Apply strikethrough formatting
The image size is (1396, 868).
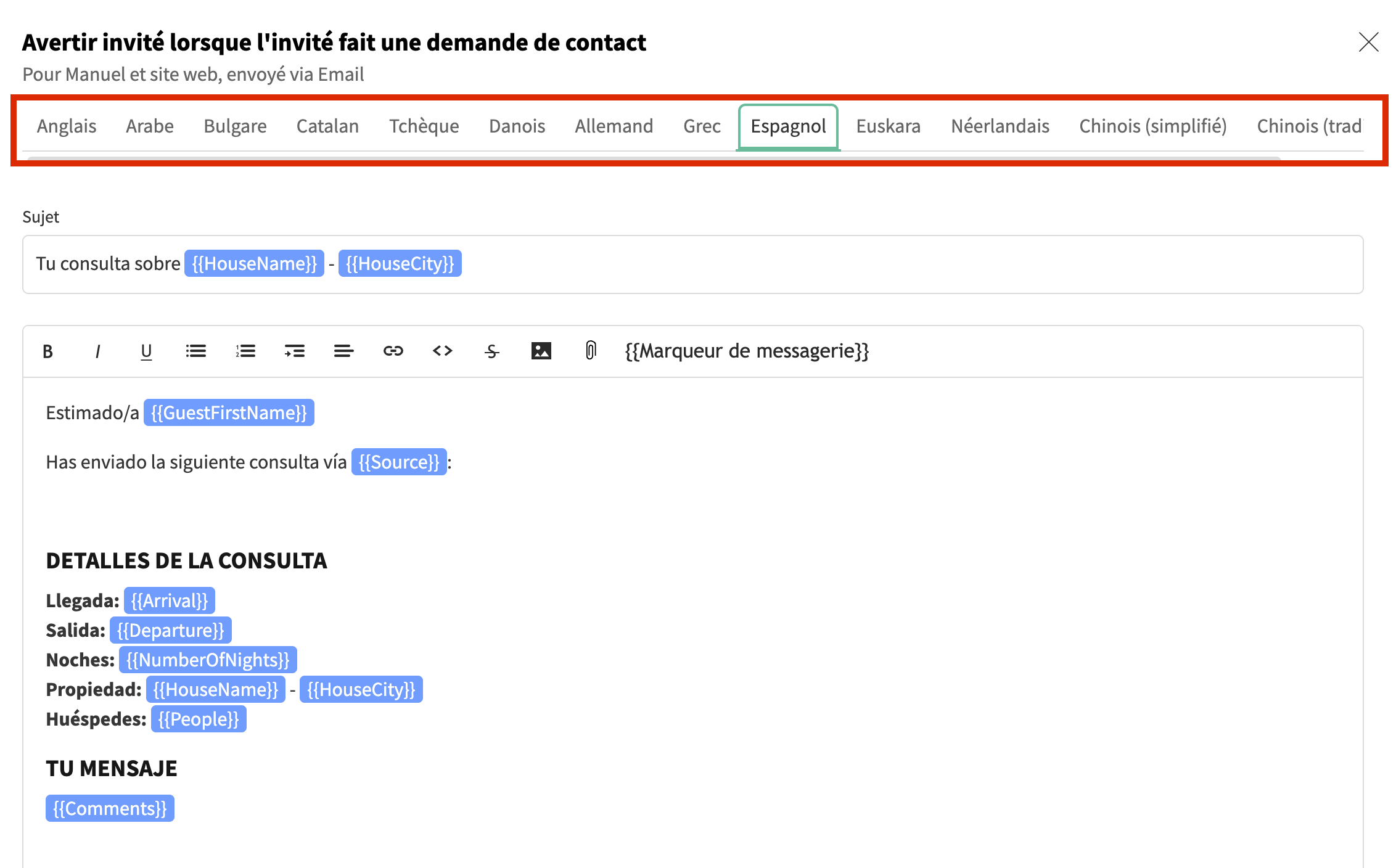[491, 351]
